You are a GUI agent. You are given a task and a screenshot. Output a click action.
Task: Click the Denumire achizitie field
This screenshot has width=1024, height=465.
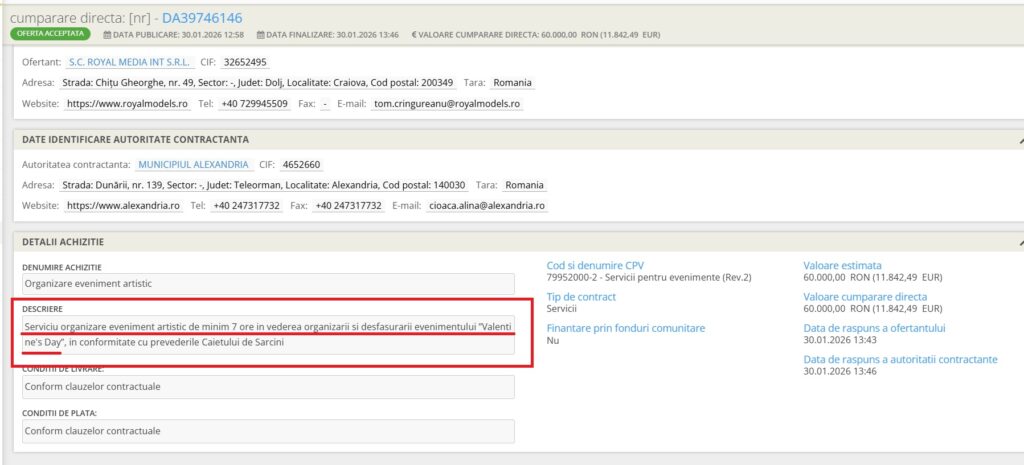coord(267,284)
